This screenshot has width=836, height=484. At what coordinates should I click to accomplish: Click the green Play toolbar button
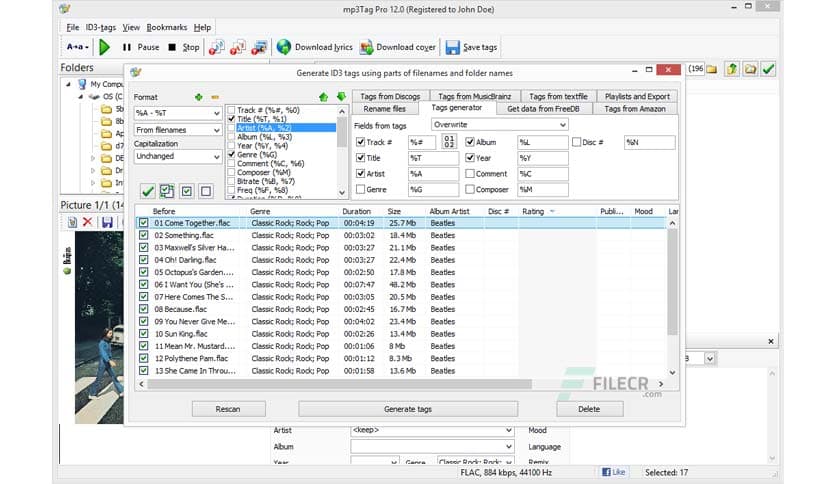click(x=104, y=47)
